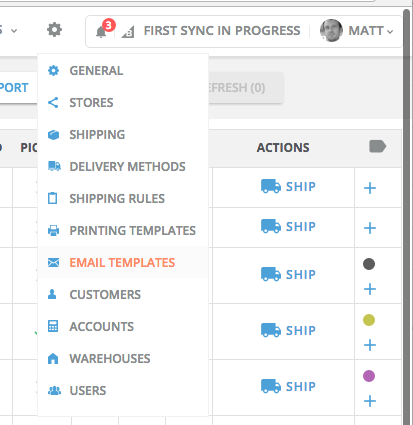413x425 pixels.
Task: Click SHIP in the second order row
Action: pyautogui.click(x=288, y=227)
